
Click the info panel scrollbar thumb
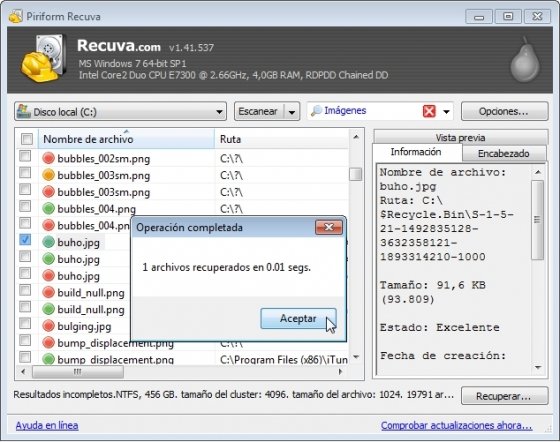[x=537, y=220]
